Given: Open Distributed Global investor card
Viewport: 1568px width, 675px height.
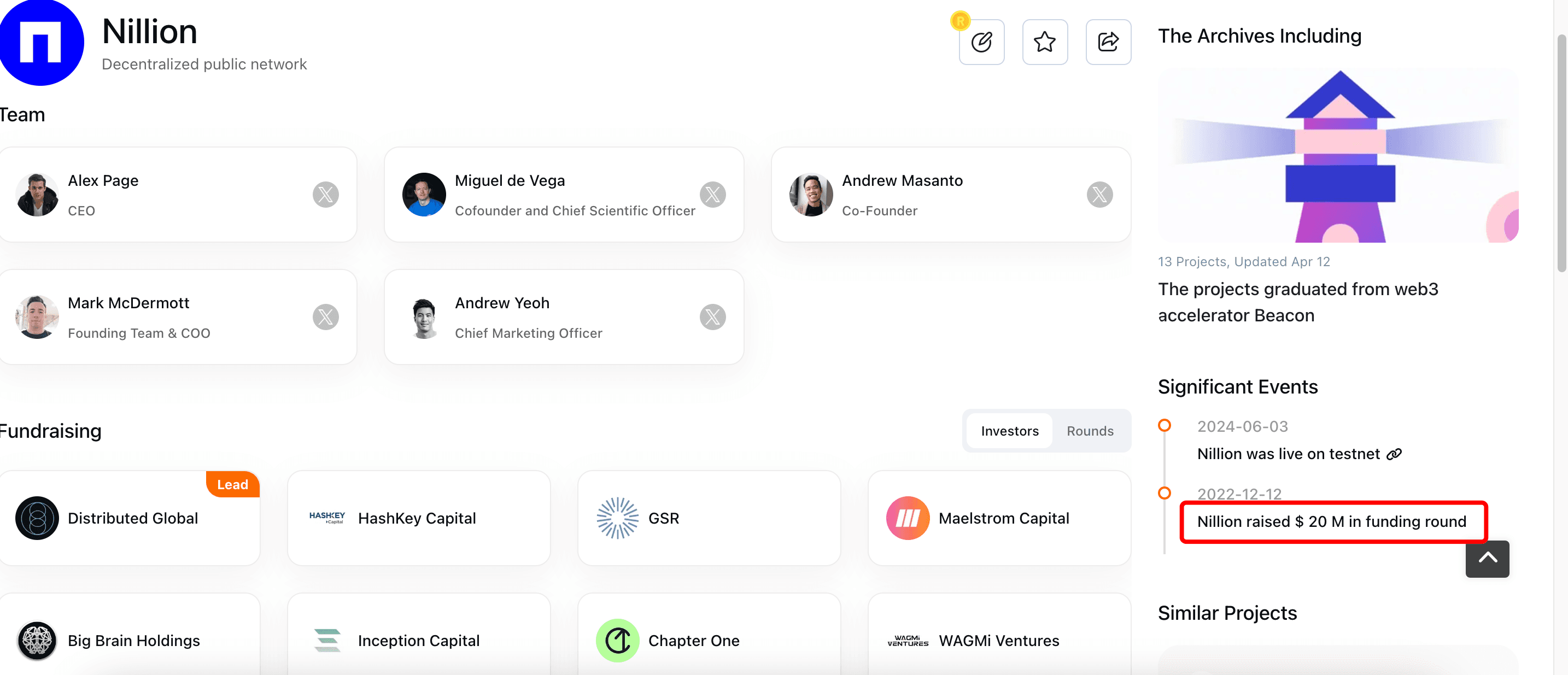Looking at the screenshot, I should 130,518.
